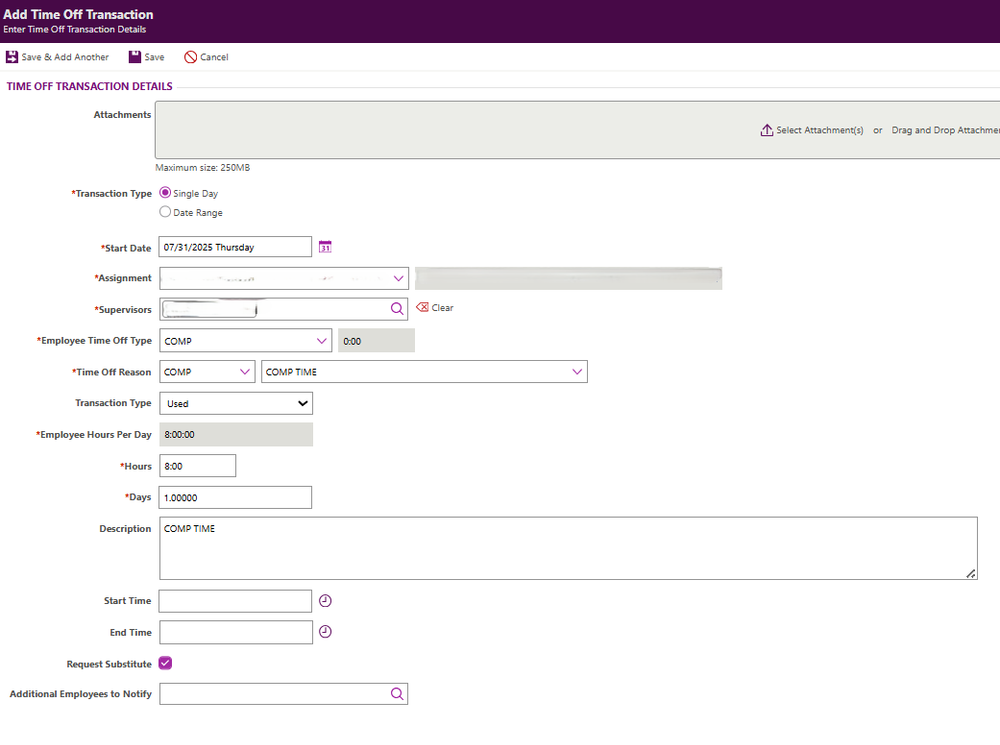Viewport: 1000px width, 745px height.
Task: Click the Assignment field label
Action: pos(123,278)
